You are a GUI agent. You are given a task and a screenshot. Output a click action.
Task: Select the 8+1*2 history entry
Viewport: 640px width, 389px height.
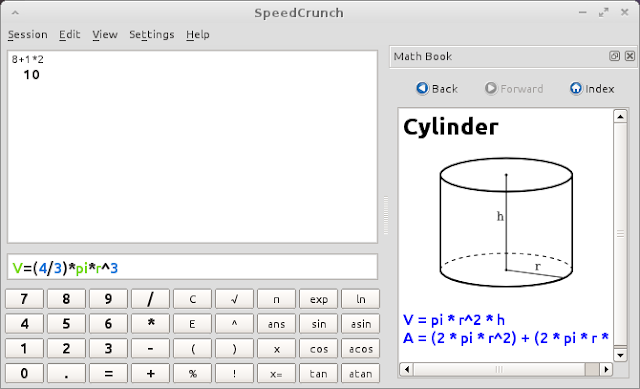click(x=27, y=60)
